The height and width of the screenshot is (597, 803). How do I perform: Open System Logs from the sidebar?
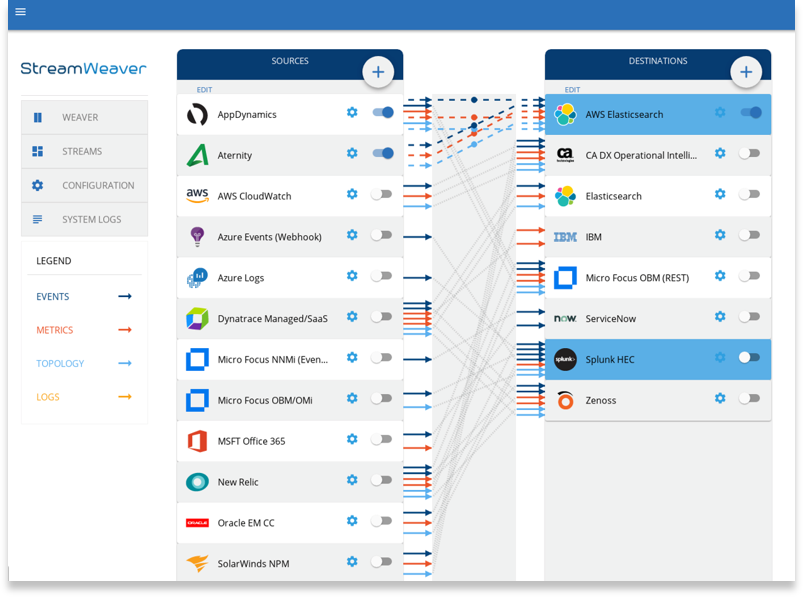click(x=84, y=219)
